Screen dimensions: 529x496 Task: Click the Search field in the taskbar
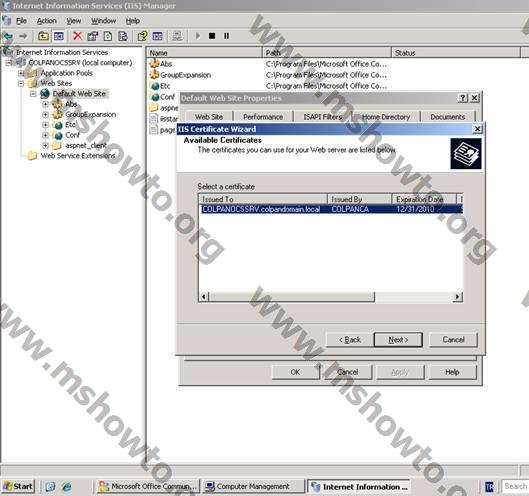click(515, 486)
